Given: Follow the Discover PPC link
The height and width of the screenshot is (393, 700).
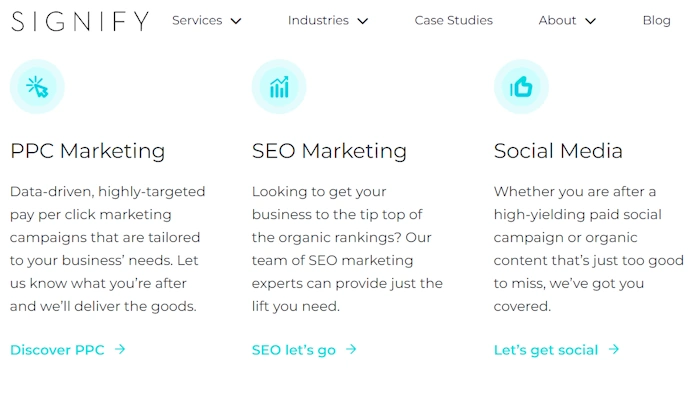Looking at the screenshot, I should (57, 350).
